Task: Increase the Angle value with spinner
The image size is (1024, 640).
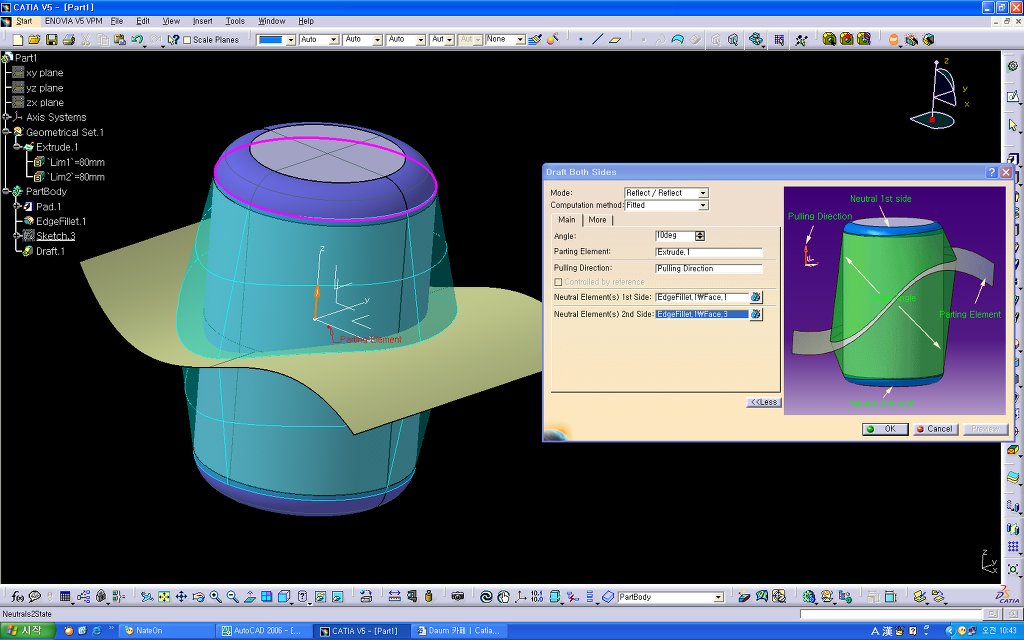Action: click(x=699, y=233)
